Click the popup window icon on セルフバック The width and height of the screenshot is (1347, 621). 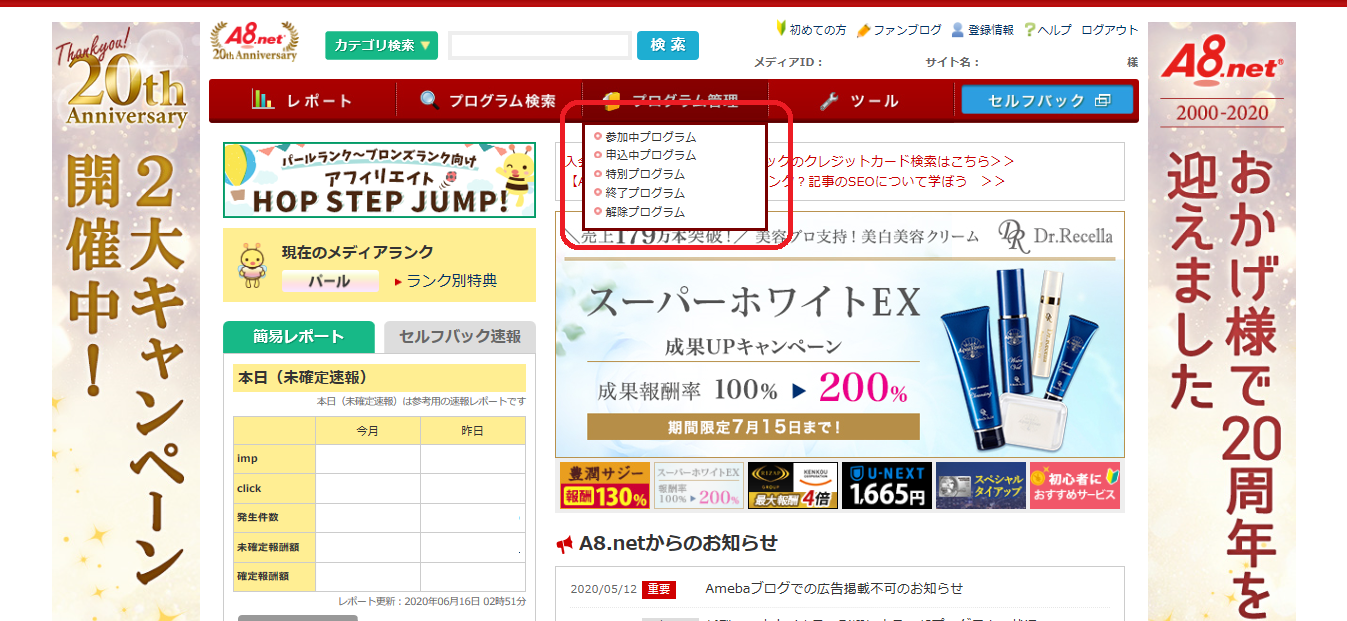point(1103,100)
